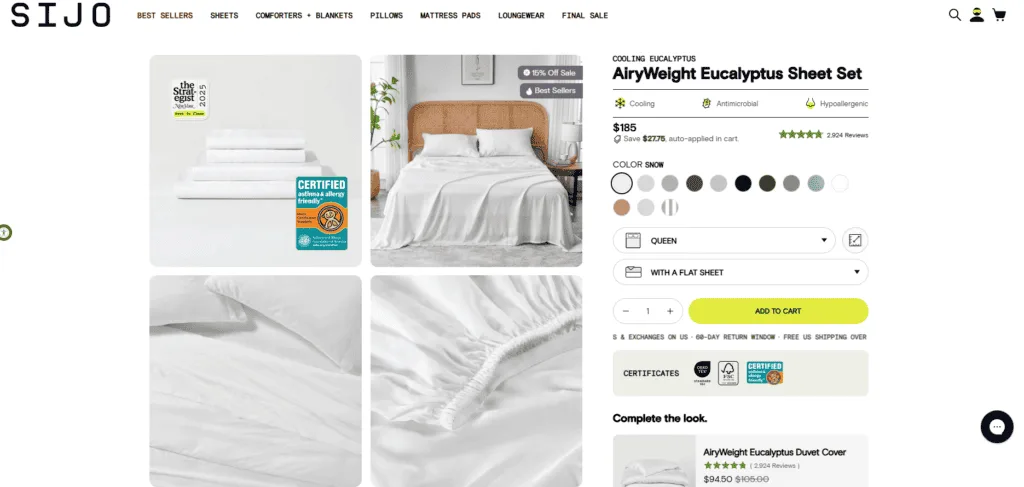Screen dimensions: 1024x487
Task: Click the FSC certificate badge
Action: point(728,373)
